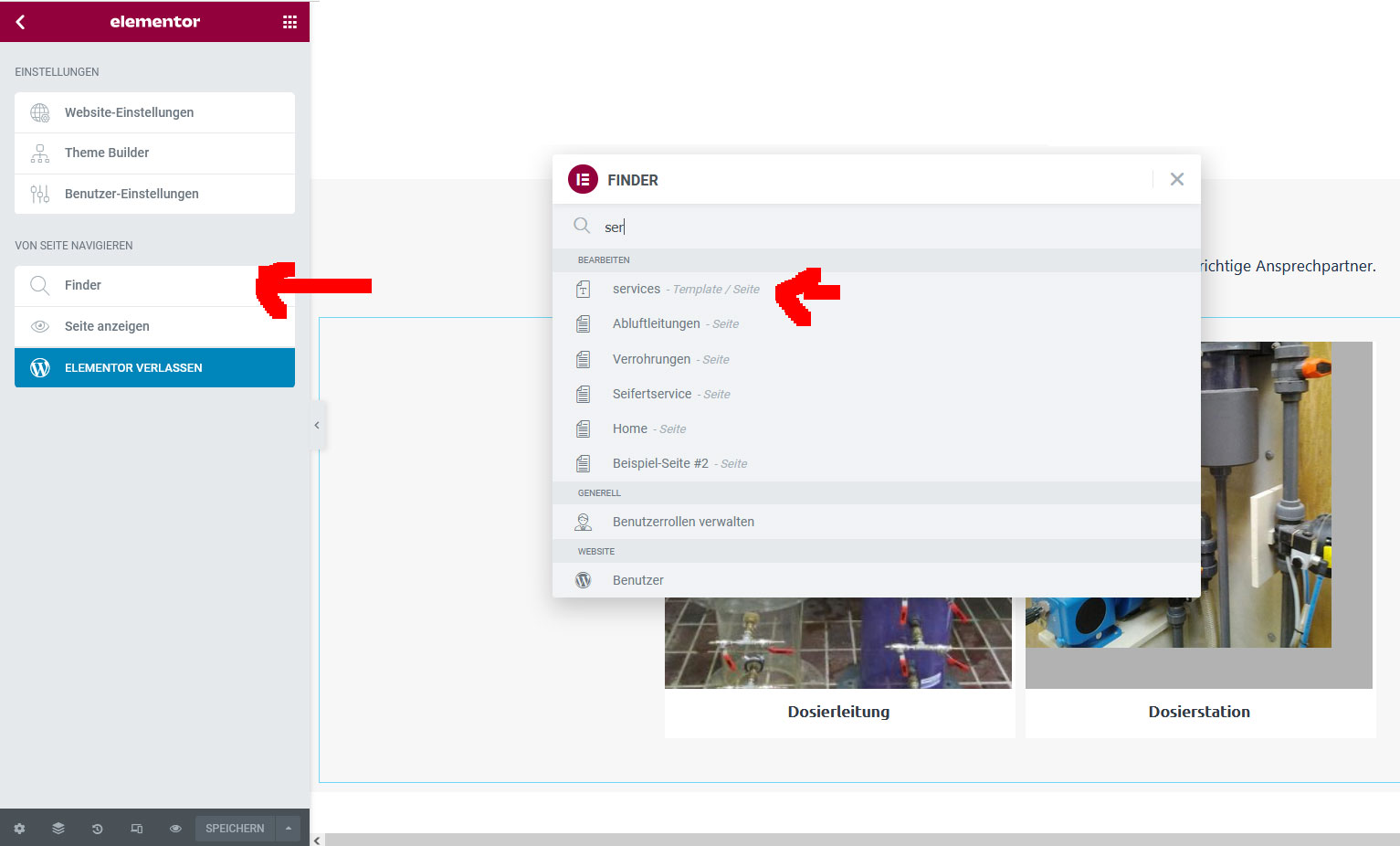
Task: Click the Benutzer-Einstellungen sliders icon
Action: point(40,194)
